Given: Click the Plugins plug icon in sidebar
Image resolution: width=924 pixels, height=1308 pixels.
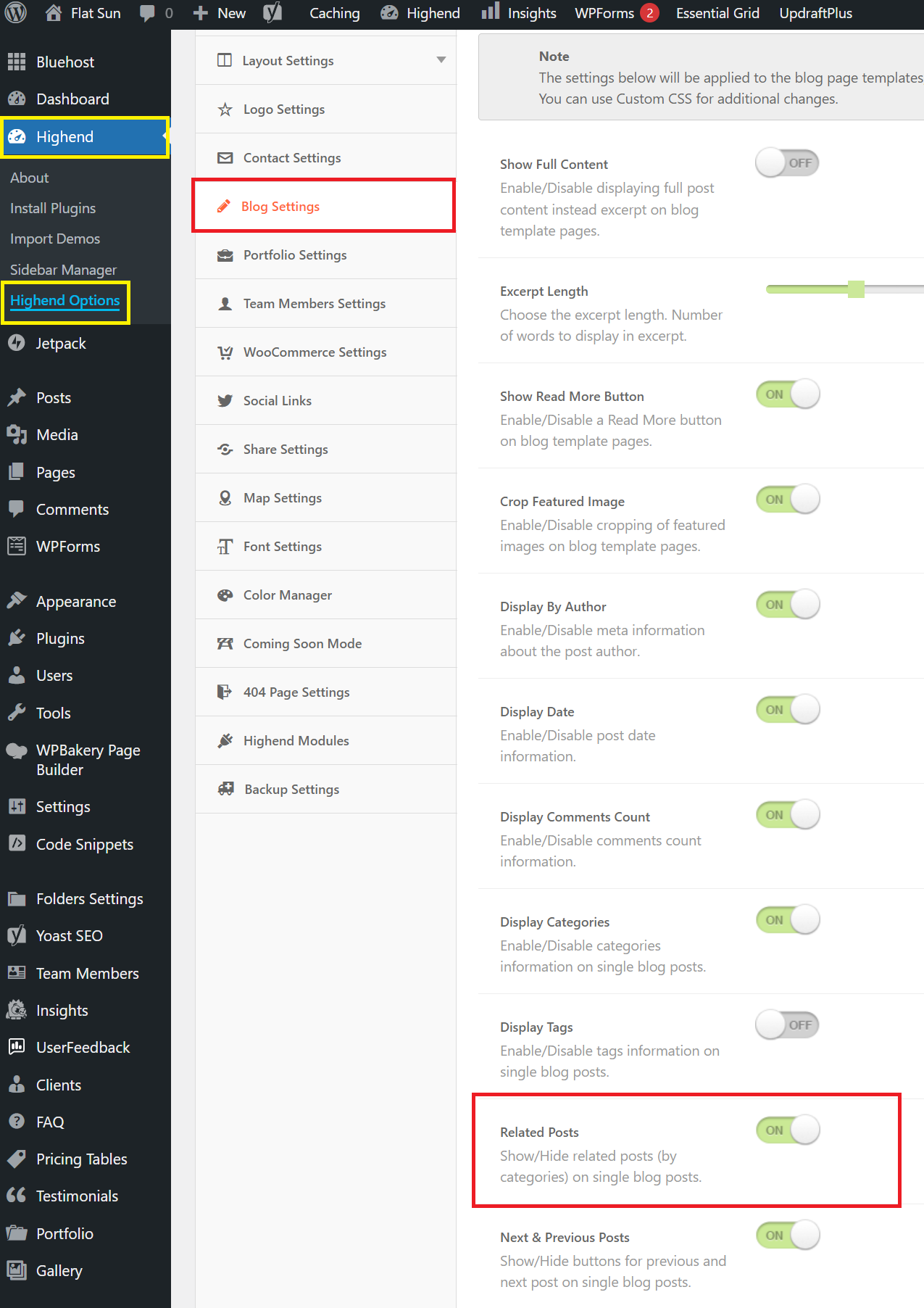Looking at the screenshot, I should coord(17,638).
